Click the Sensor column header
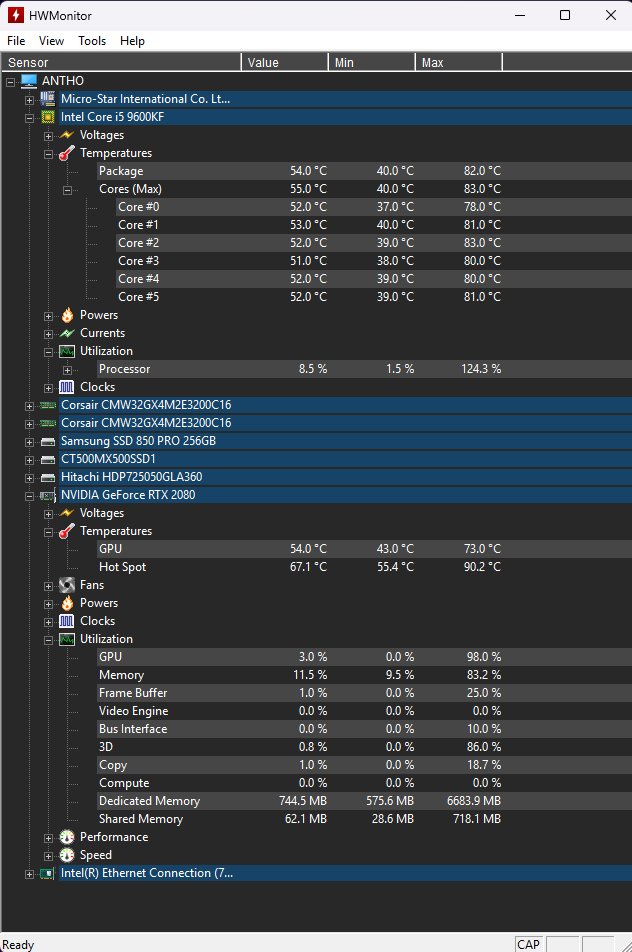The image size is (632, 952). [121, 63]
